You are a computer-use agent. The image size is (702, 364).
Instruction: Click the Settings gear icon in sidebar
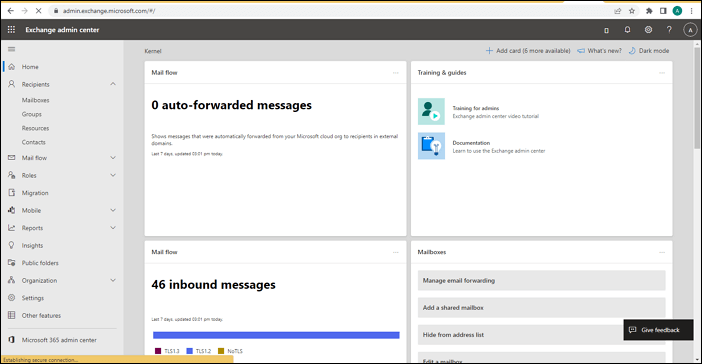coord(12,298)
